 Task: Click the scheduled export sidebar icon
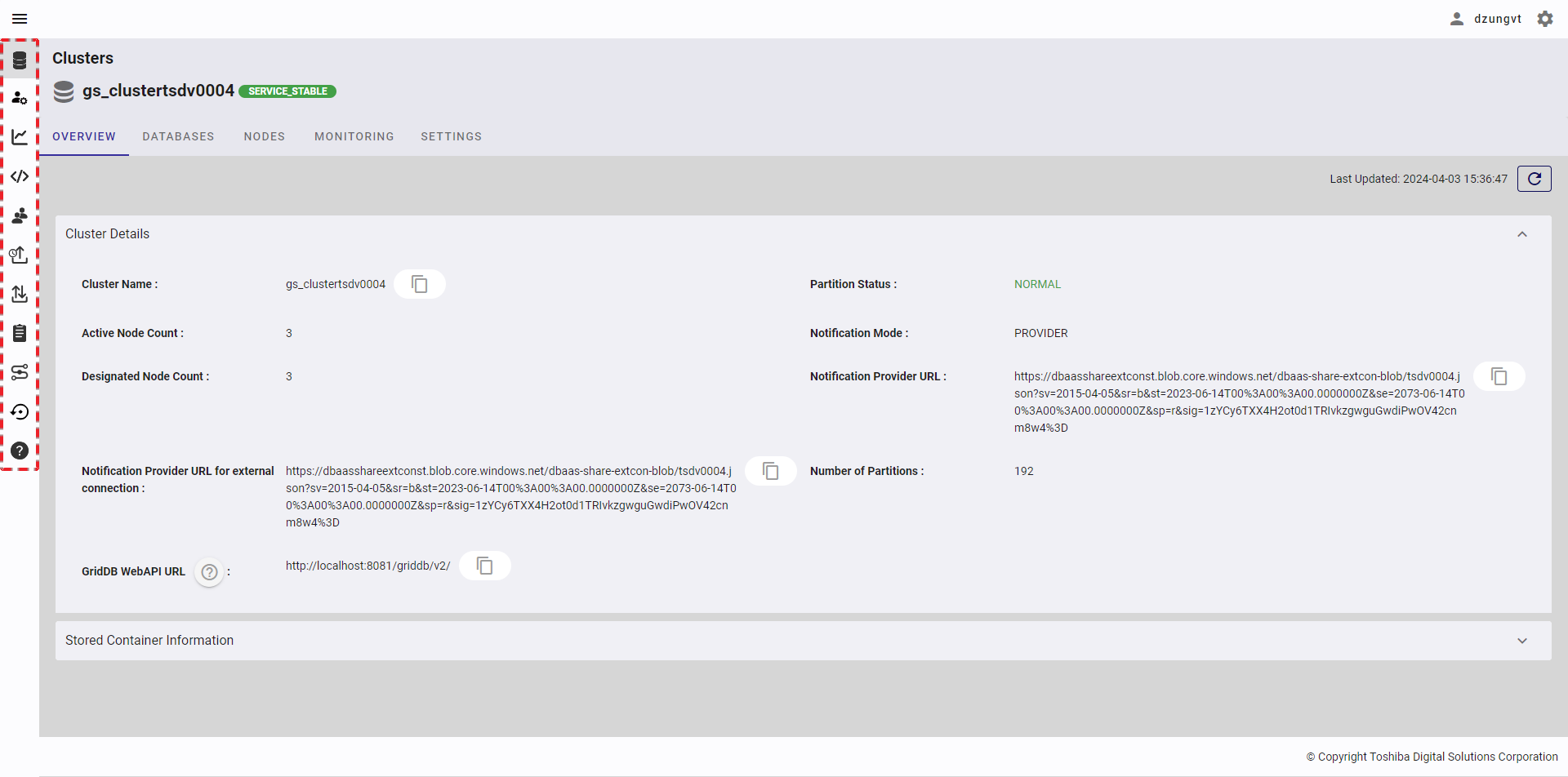[x=20, y=255]
